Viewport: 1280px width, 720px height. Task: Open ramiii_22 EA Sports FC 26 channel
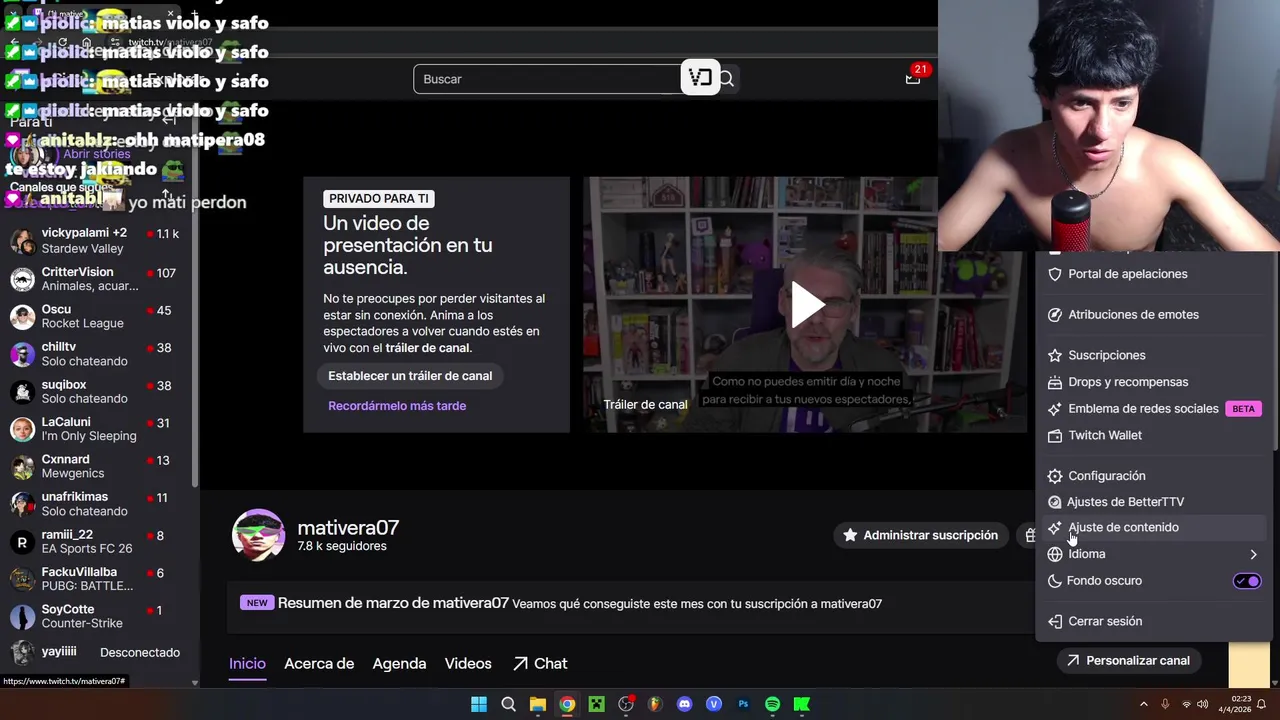[97, 542]
